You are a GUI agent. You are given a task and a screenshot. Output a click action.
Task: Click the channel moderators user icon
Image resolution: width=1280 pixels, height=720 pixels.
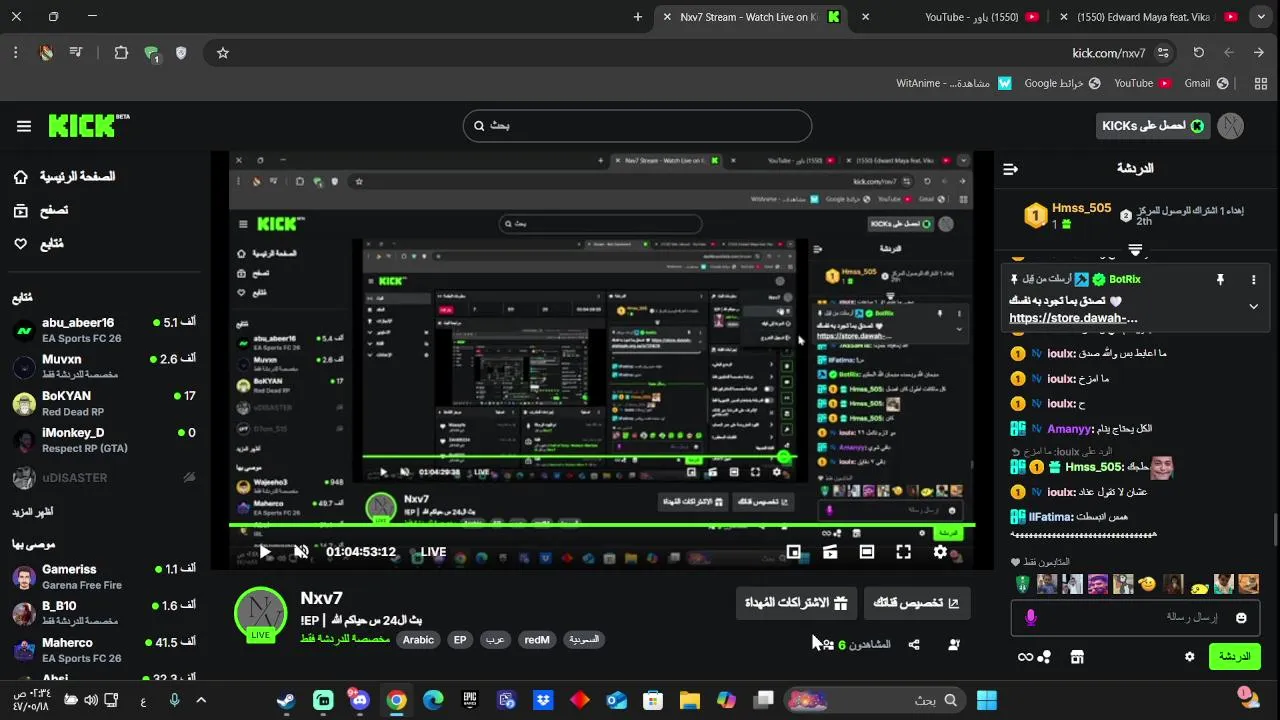[x=954, y=645]
